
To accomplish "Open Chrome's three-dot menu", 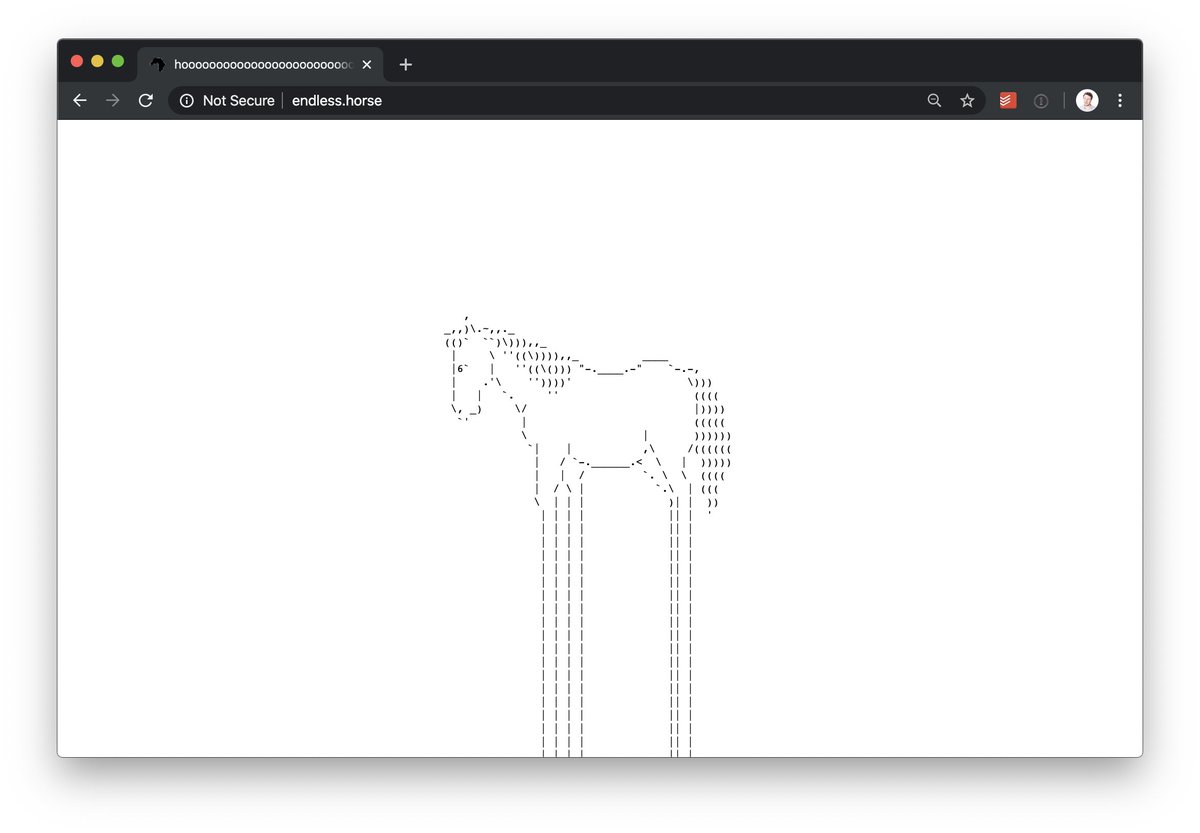I will [1120, 101].
